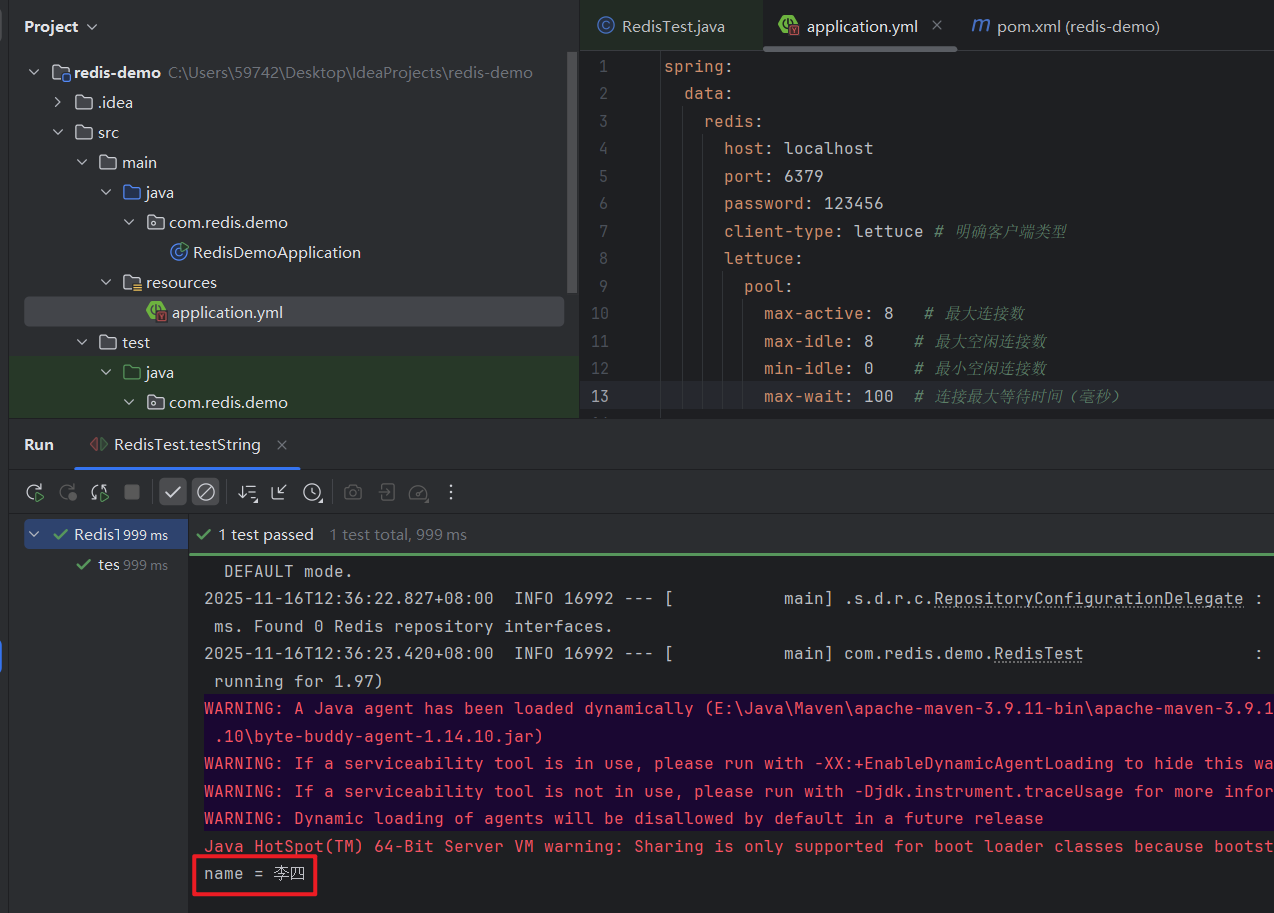Collapse the Redis test result node
This screenshot has width=1274, height=913.
(x=35, y=535)
